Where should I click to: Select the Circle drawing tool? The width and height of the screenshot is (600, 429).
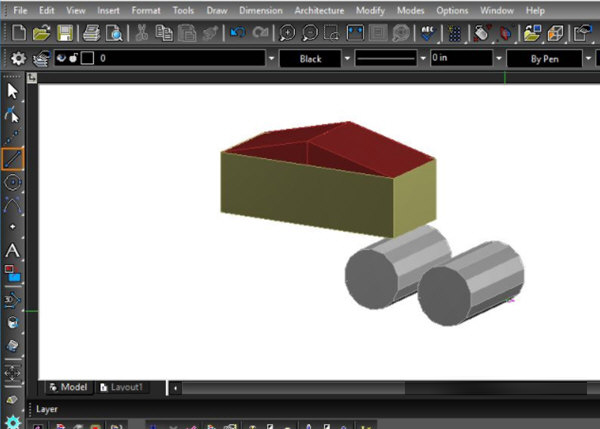(13, 182)
